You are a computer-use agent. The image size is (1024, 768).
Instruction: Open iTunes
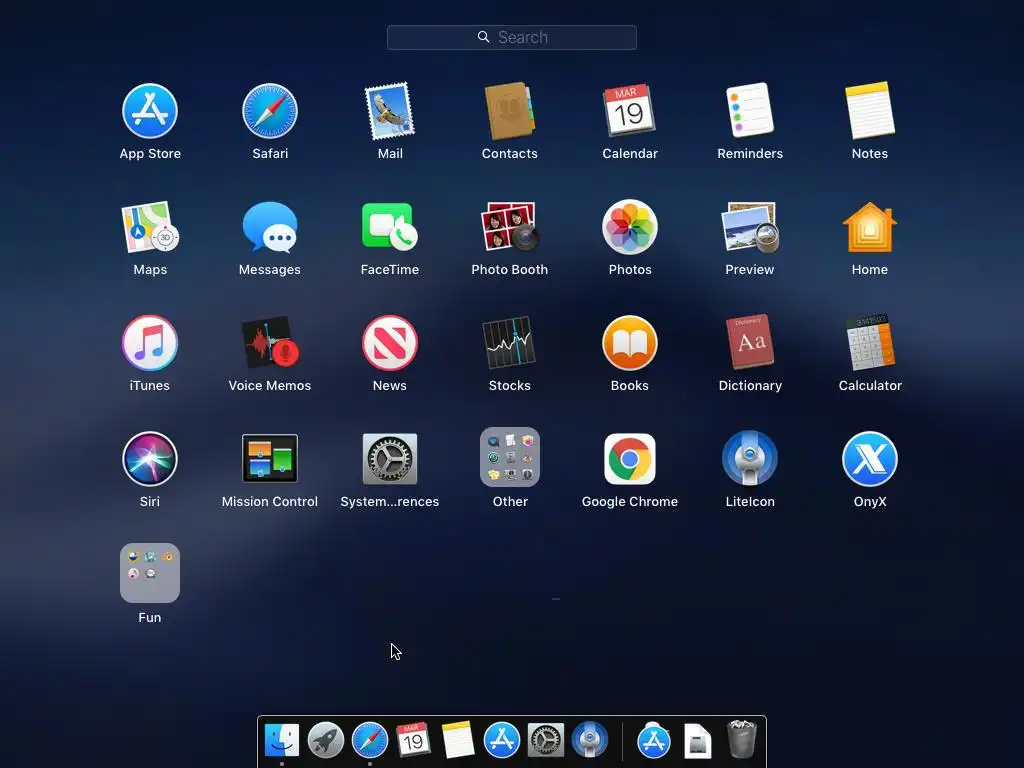[150, 343]
